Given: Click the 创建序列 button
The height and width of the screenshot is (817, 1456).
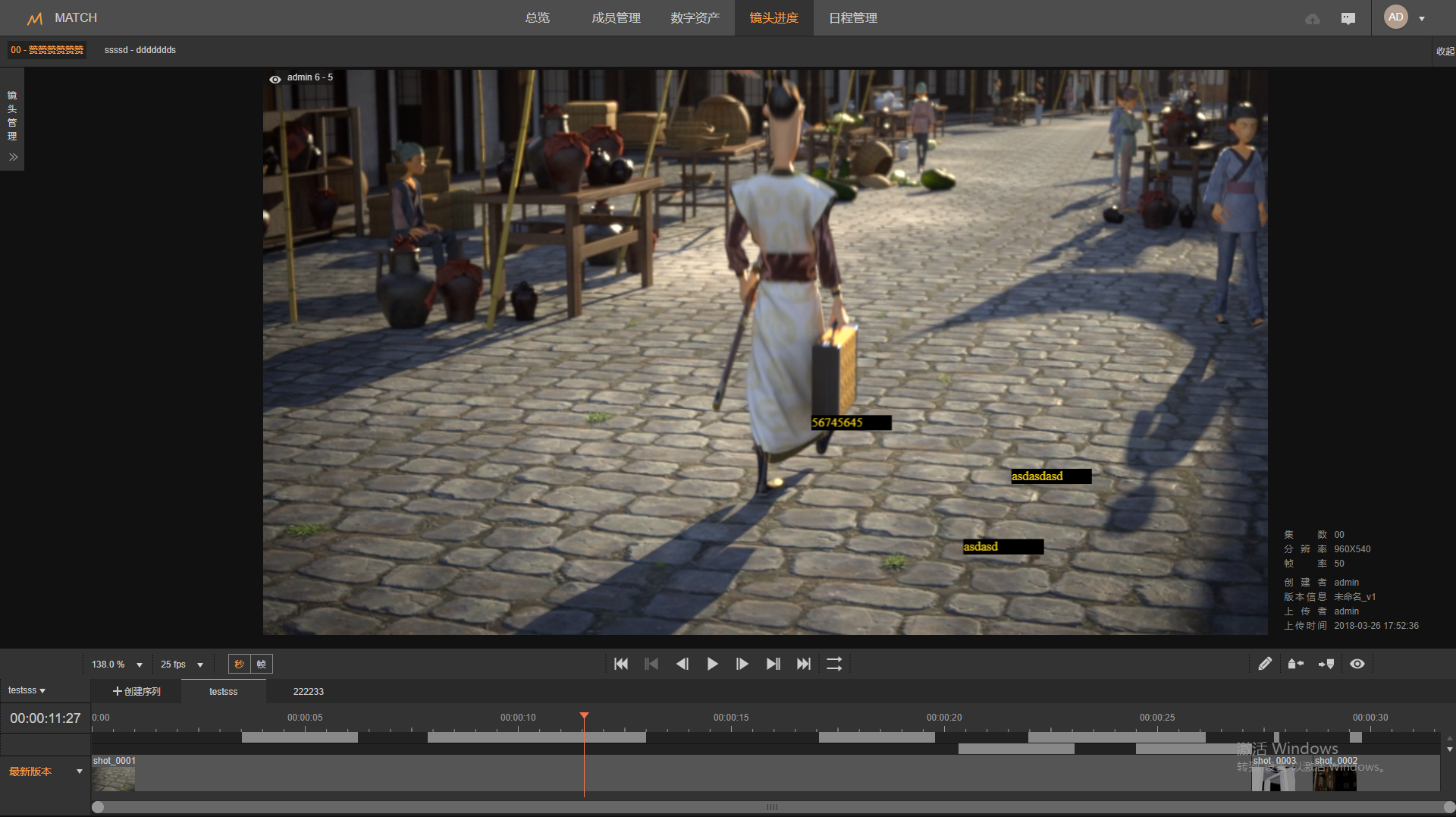Looking at the screenshot, I should (136, 692).
